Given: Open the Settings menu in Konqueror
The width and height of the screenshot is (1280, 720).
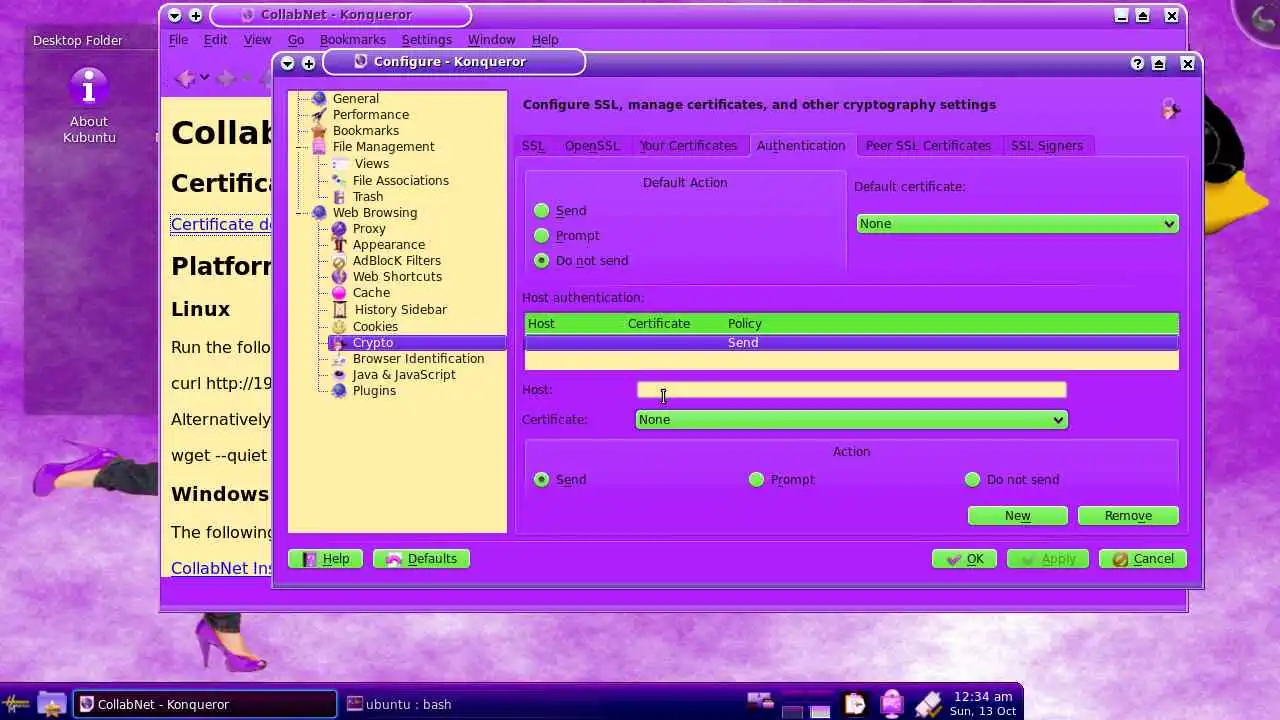Looking at the screenshot, I should (x=426, y=39).
